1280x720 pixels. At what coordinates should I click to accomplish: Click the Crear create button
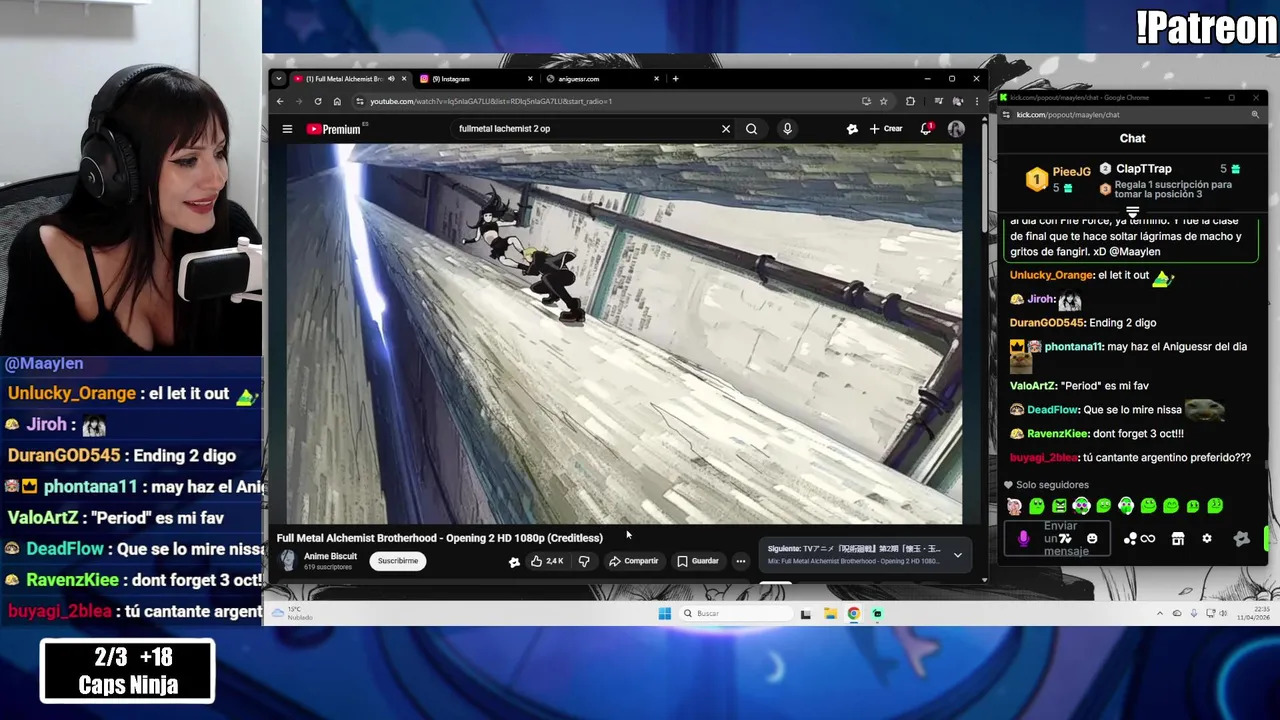coord(886,129)
